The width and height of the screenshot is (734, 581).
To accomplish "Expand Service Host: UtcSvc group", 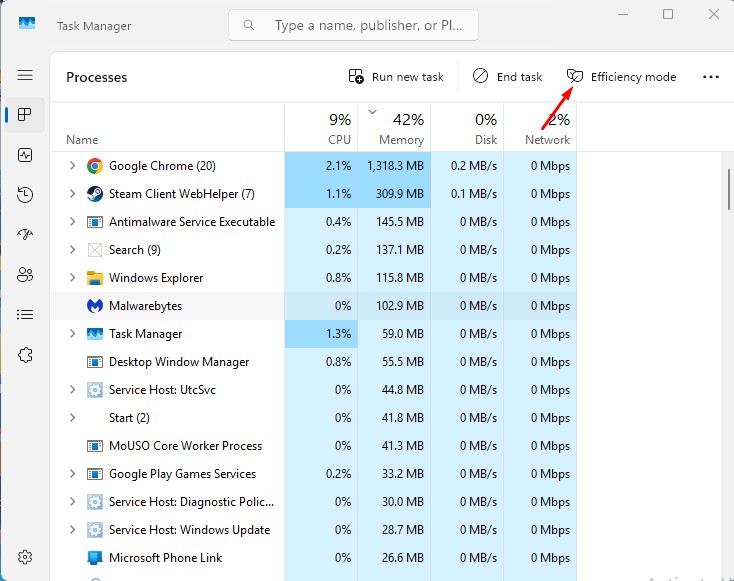I will [72, 390].
